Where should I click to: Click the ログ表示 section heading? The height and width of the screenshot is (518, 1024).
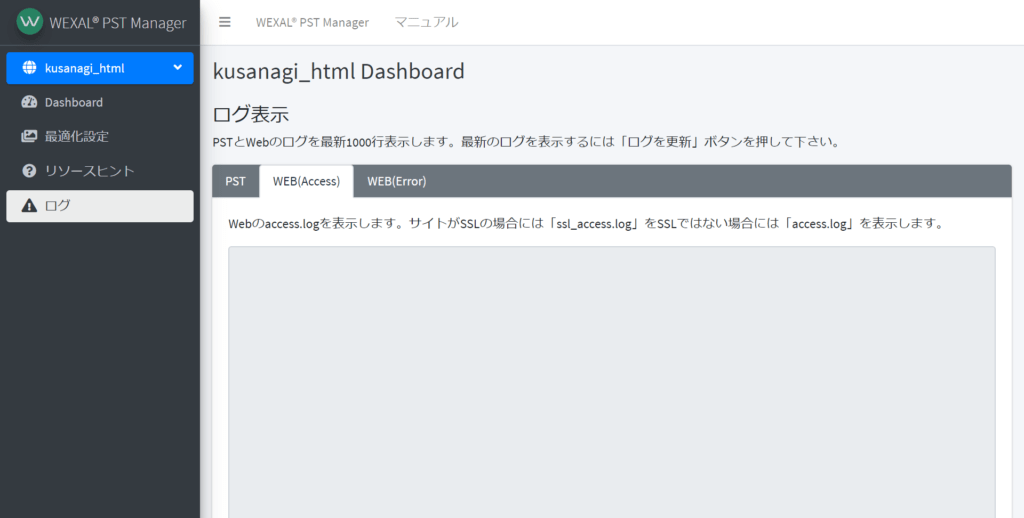[251, 114]
